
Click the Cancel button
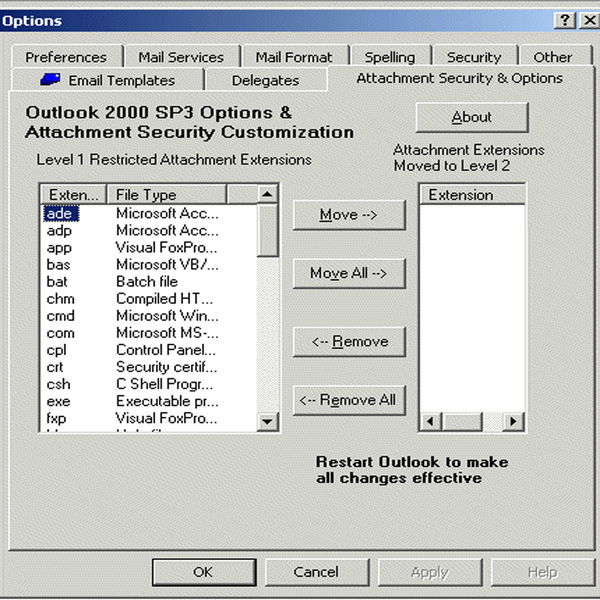tap(317, 572)
